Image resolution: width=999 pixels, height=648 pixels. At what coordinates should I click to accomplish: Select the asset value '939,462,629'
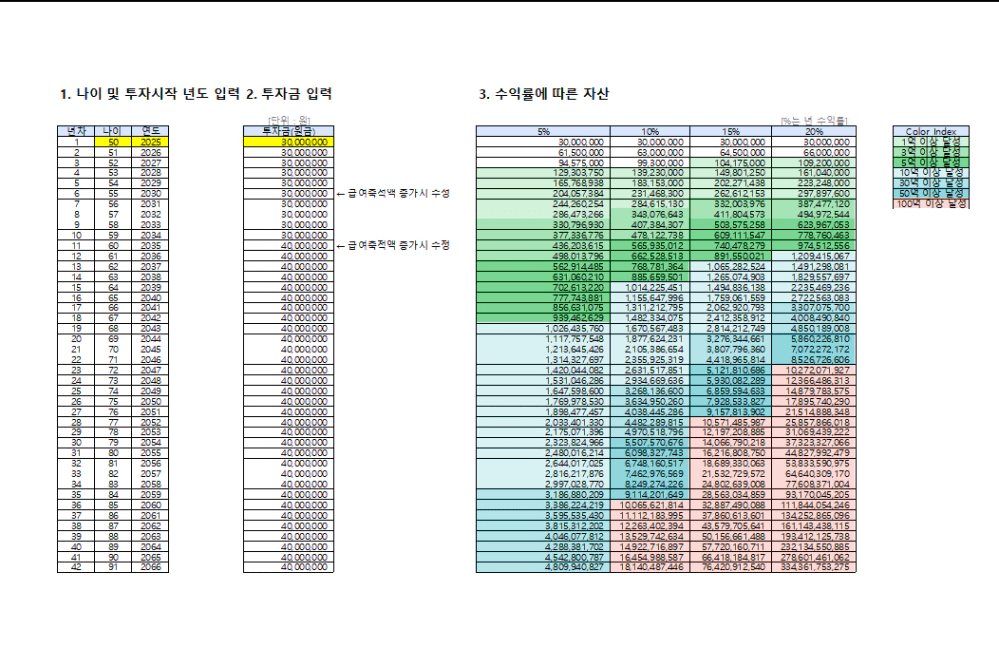click(543, 318)
